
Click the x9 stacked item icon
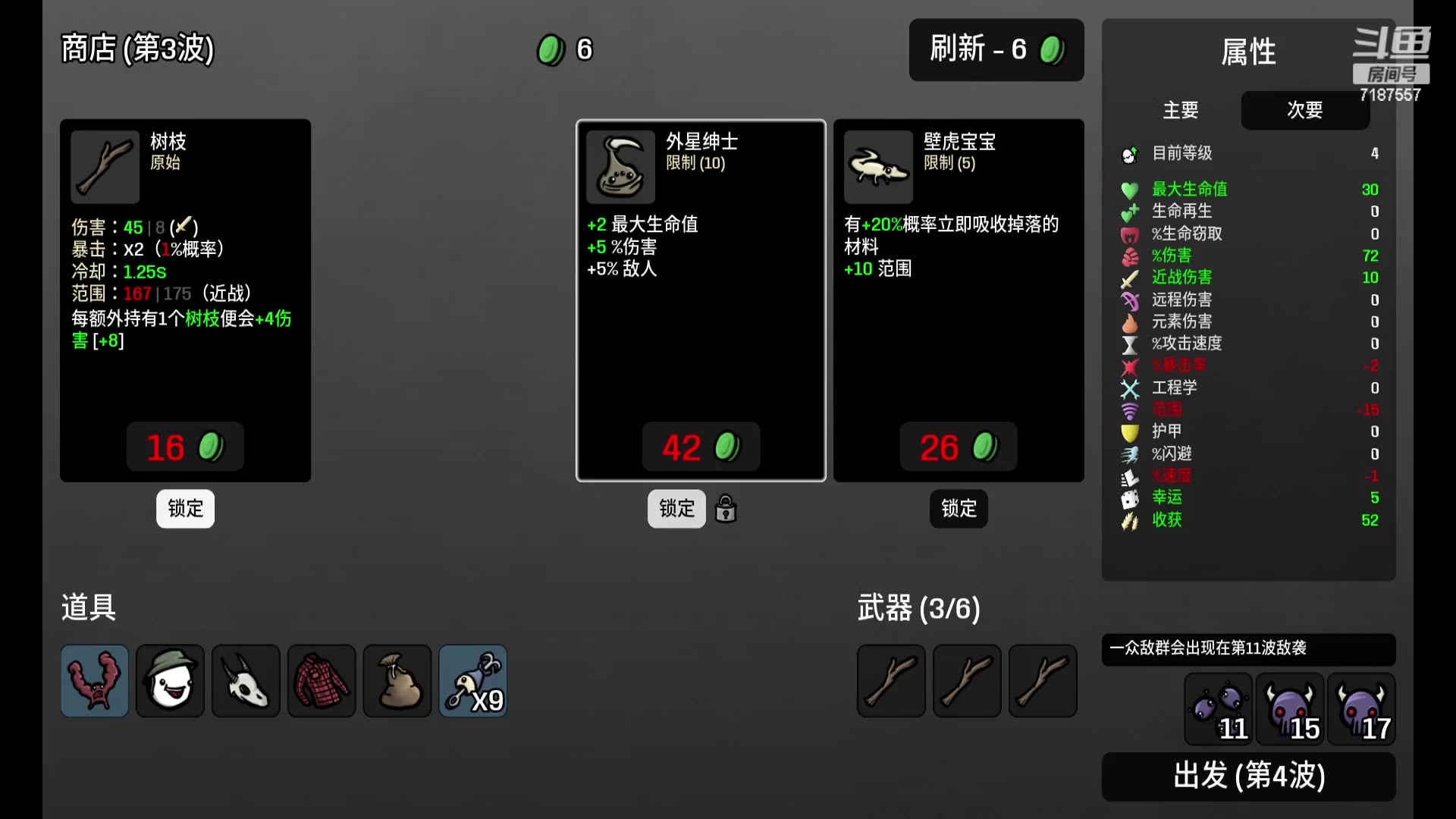coord(473,680)
